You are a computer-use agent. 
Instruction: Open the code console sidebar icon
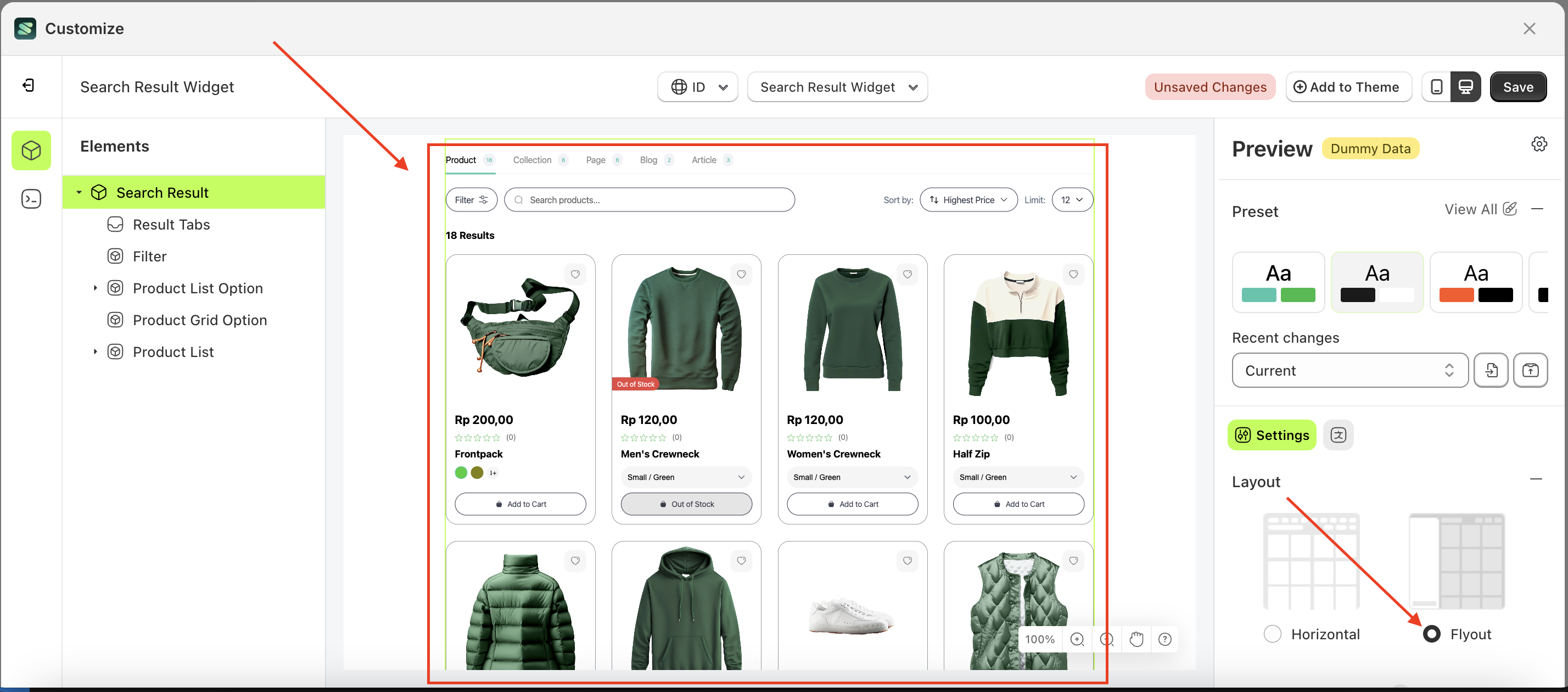pyautogui.click(x=31, y=199)
